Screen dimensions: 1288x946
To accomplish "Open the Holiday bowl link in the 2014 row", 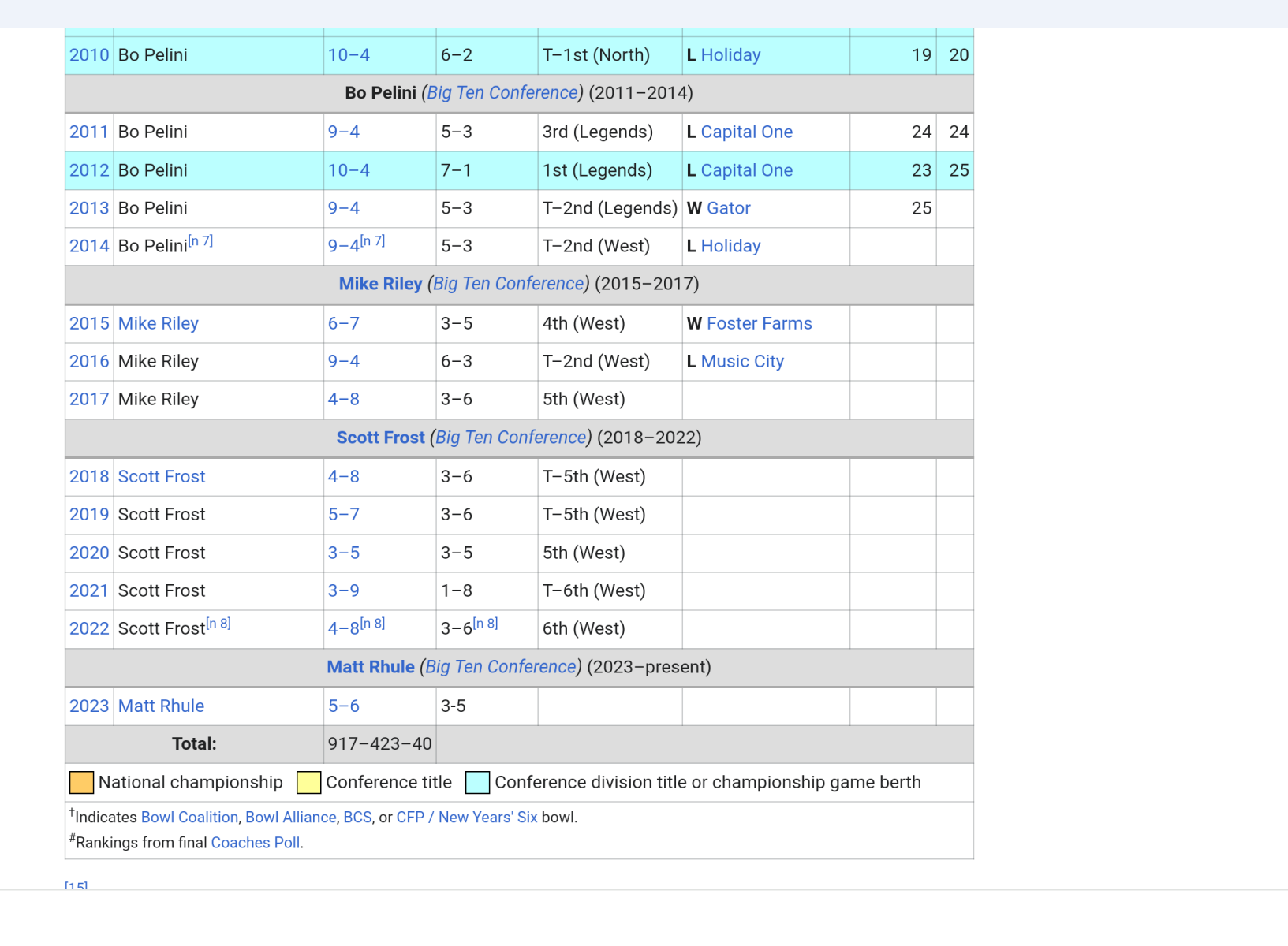I will [730, 246].
